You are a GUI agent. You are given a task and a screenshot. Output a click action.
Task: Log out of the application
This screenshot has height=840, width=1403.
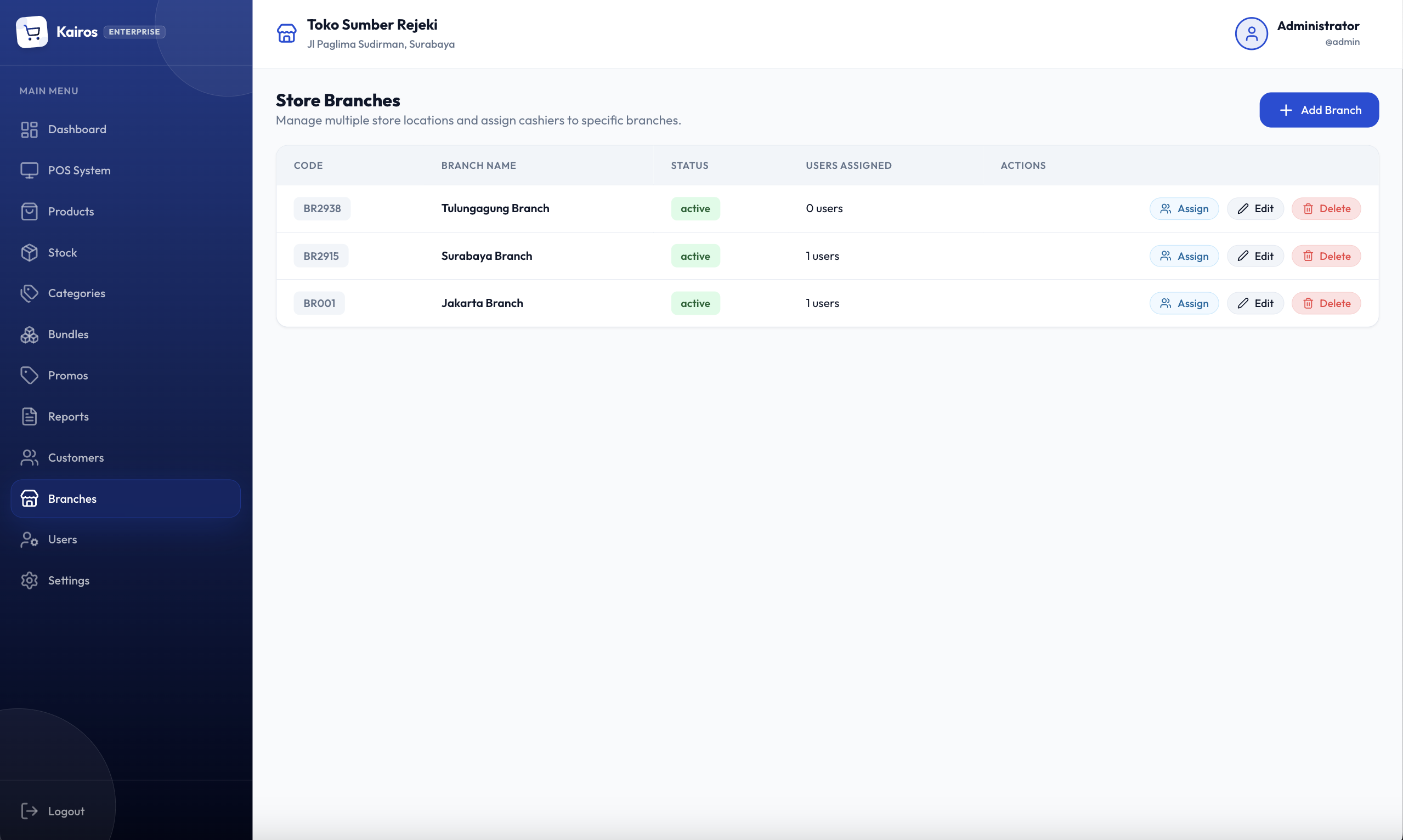(126, 811)
